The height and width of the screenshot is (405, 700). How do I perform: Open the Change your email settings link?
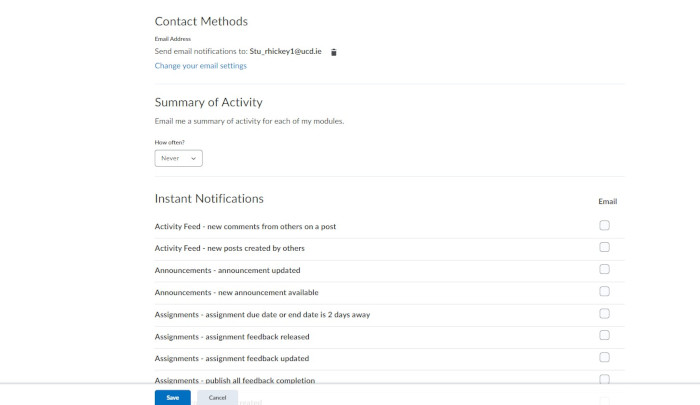pyautogui.click(x=200, y=66)
